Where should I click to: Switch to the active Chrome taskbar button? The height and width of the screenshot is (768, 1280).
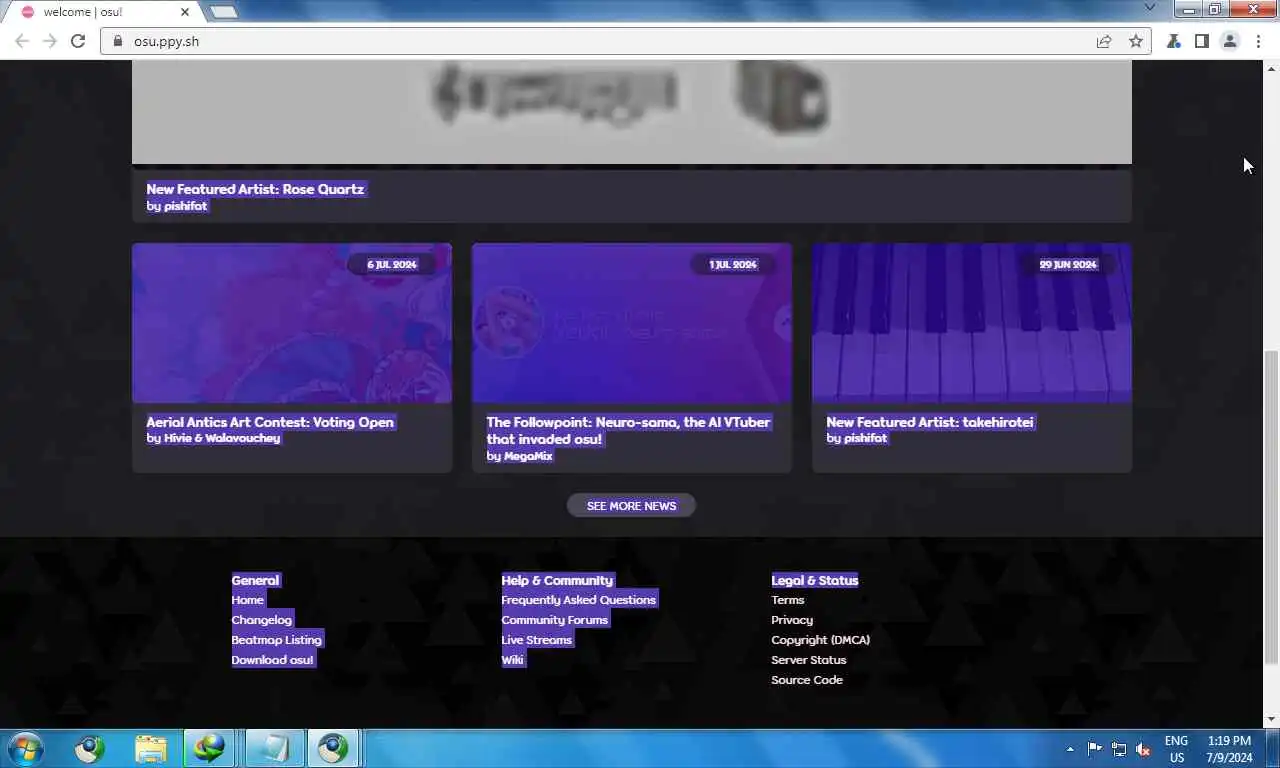[333, 748]
